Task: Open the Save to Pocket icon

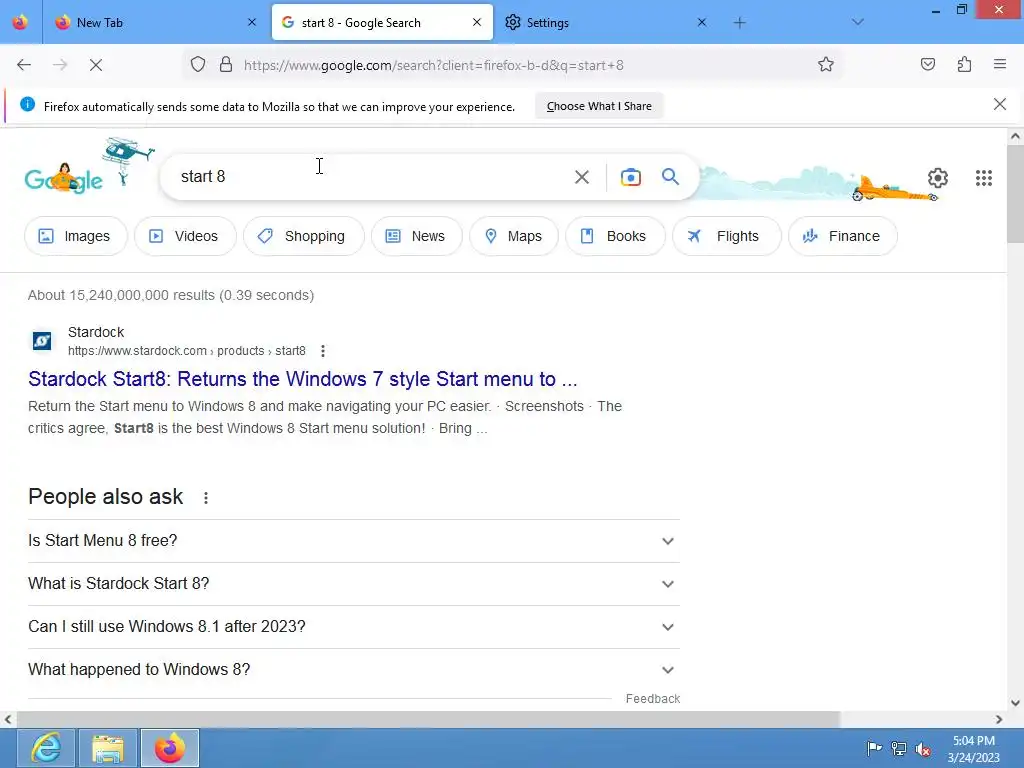Action: pyautogui.click(x=927, y=65)
